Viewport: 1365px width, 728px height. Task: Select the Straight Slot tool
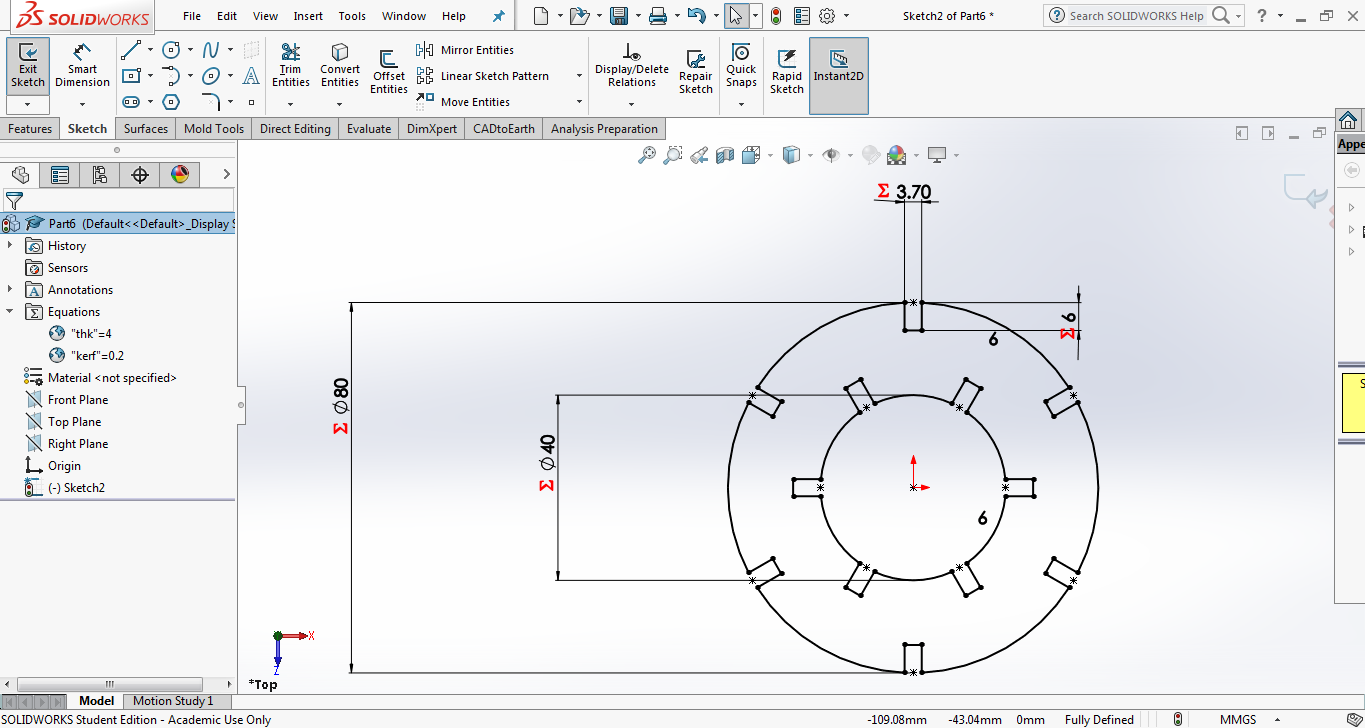coord(130,102)
